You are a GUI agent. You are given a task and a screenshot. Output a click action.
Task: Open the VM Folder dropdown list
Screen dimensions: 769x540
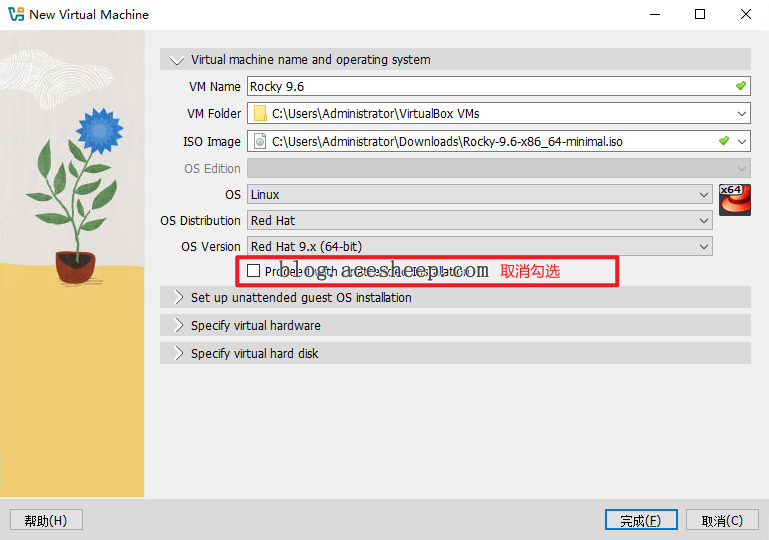point(742,114)
